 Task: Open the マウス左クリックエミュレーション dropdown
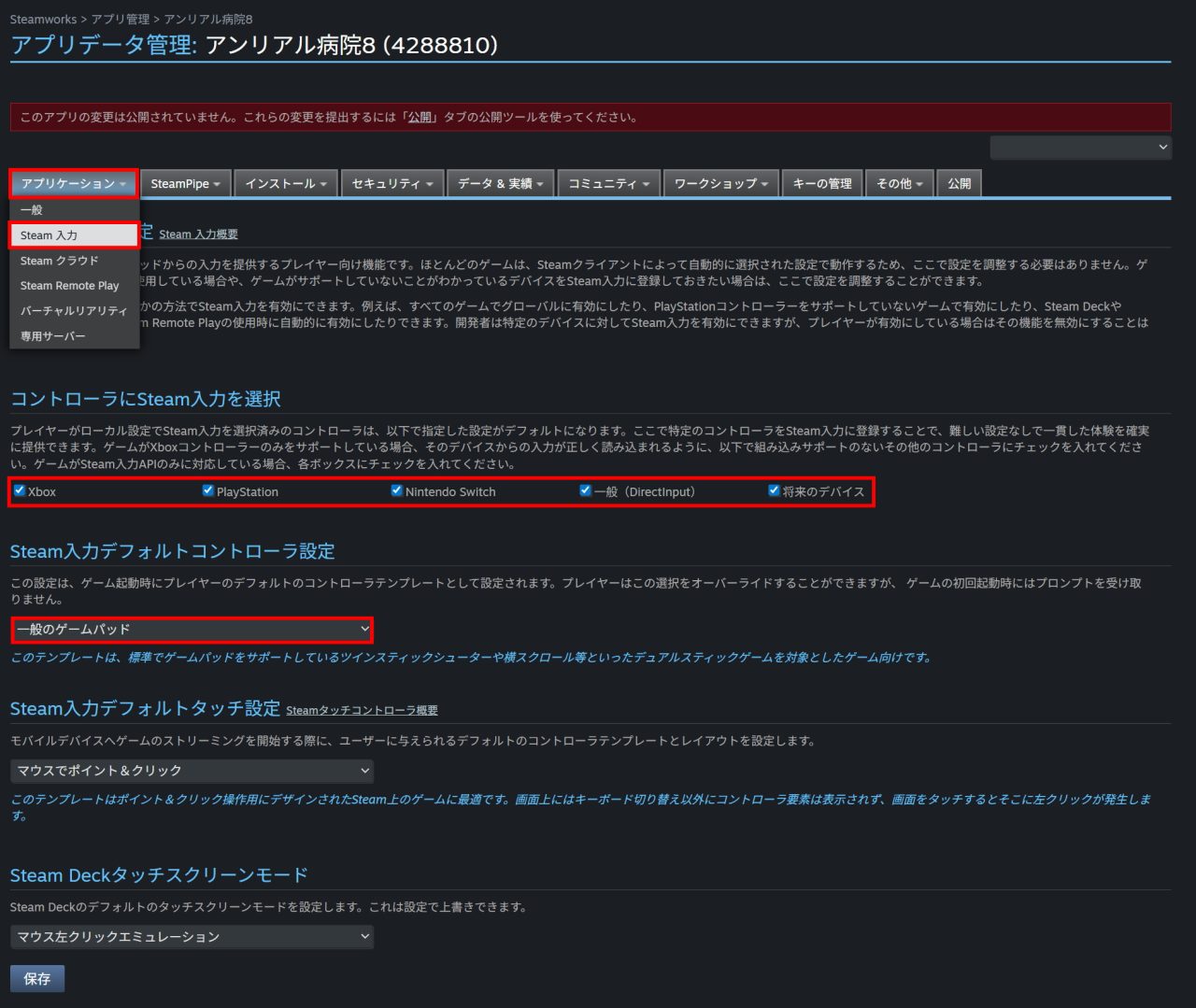[x=192, y=936]
